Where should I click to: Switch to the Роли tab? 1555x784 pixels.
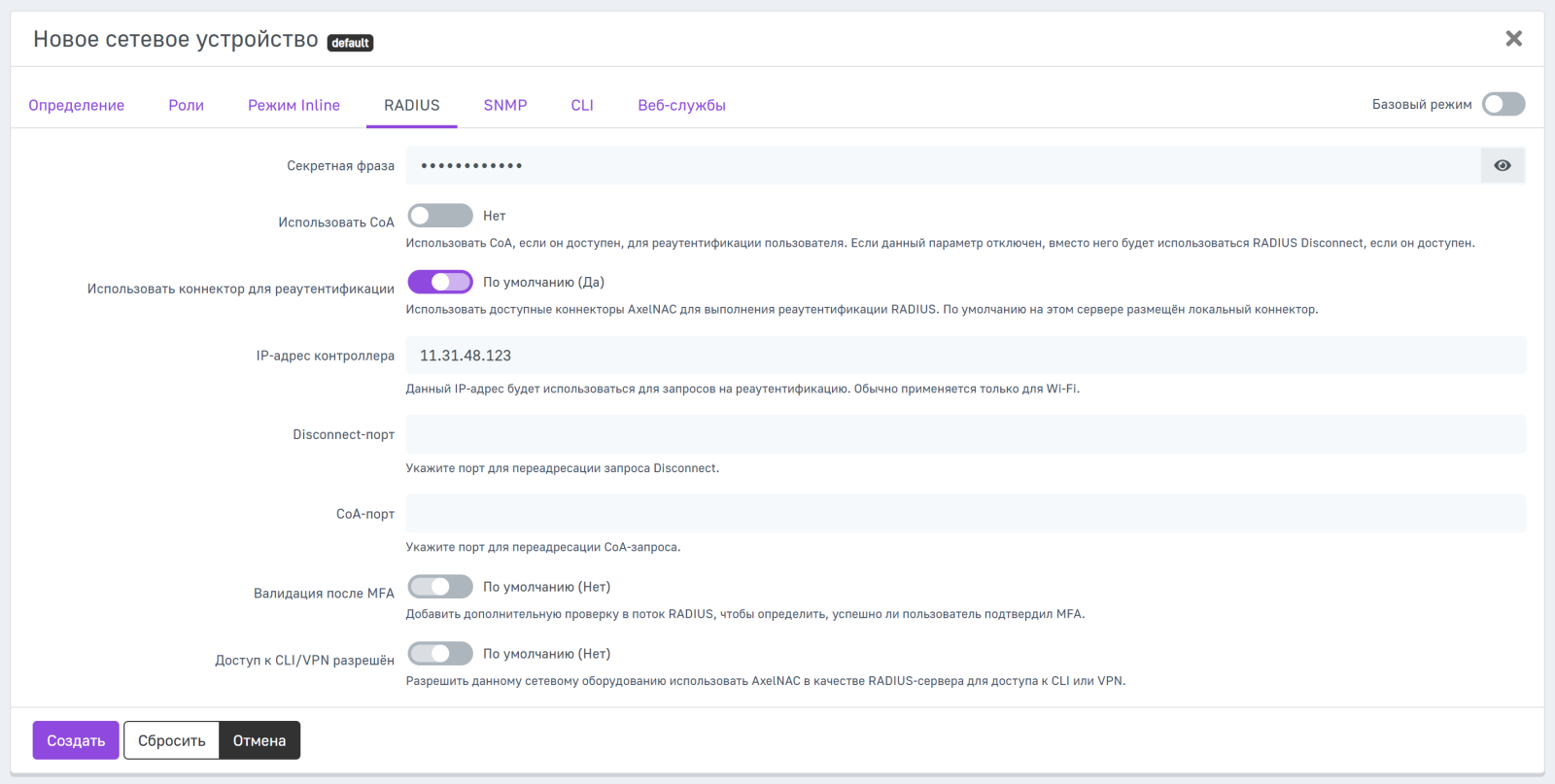pos(186,105)
